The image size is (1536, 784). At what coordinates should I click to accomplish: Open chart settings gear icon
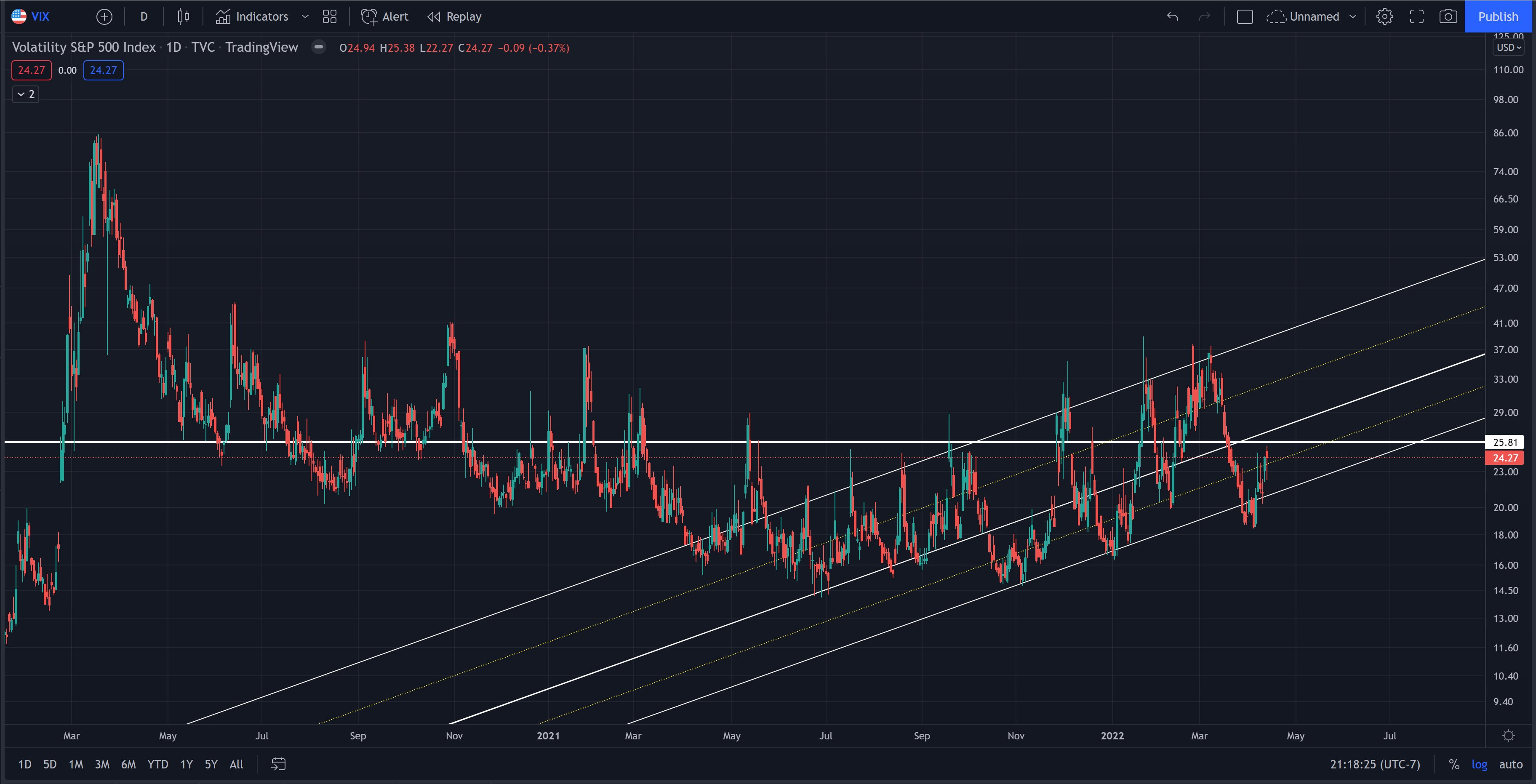(1384, 17)
